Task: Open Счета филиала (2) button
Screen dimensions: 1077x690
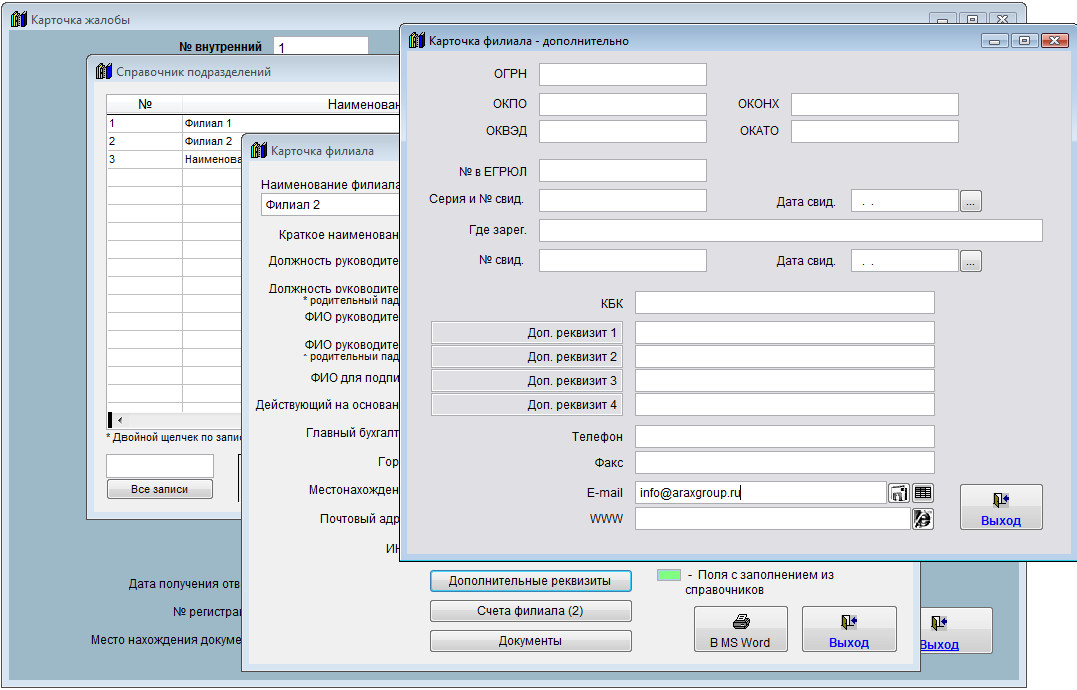Action: (x=530, y=611)
